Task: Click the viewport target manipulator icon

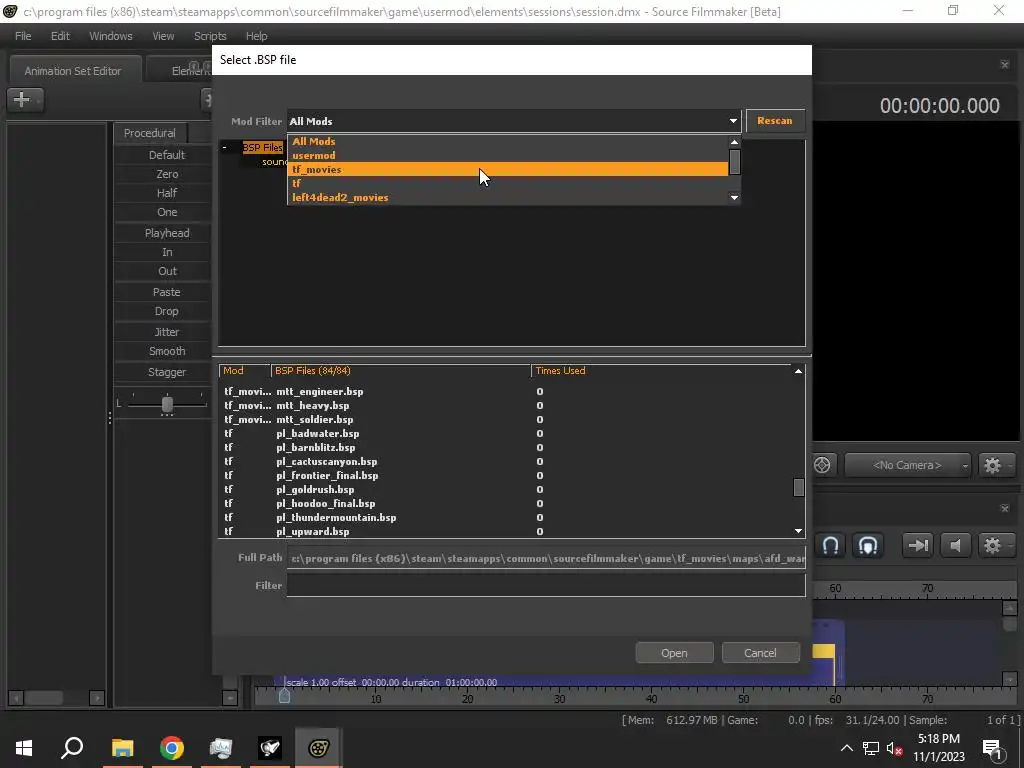Action: pyautogui.click(x=822, y=465)
